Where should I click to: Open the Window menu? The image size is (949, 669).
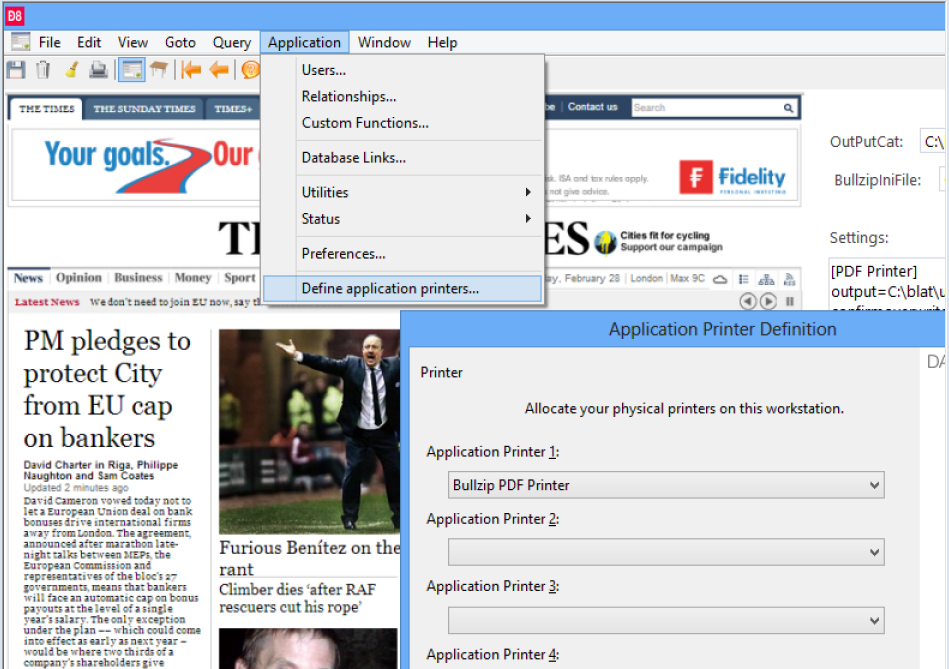pyautogui.click(x=384, y=42)
